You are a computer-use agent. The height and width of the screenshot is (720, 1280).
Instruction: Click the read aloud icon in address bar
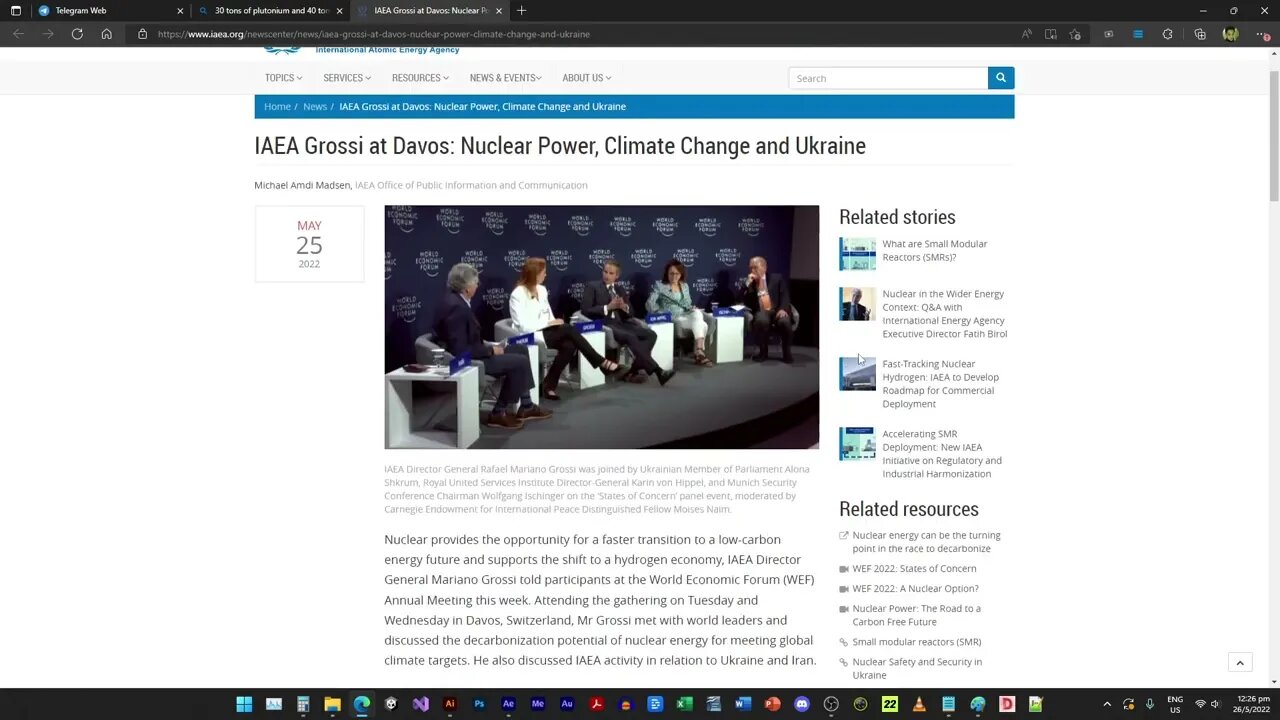(x=1026, y=34)
